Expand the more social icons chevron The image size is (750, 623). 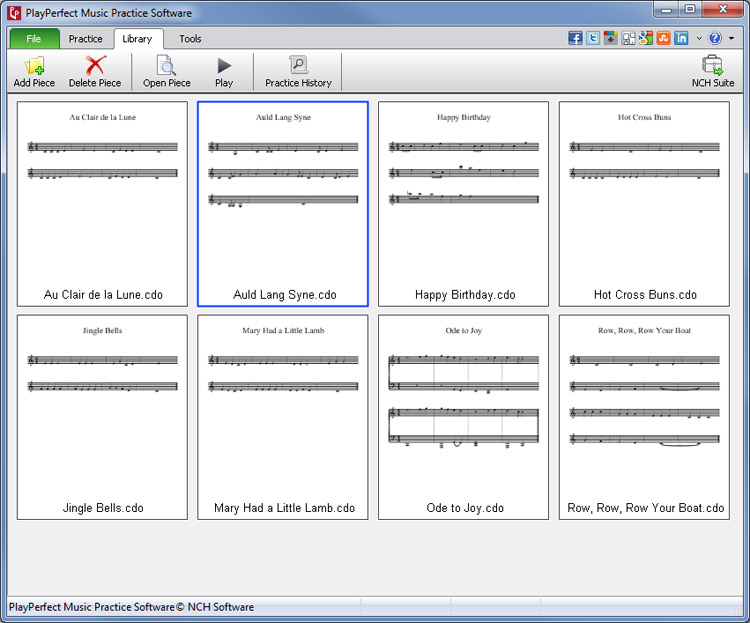pos(699,38)
